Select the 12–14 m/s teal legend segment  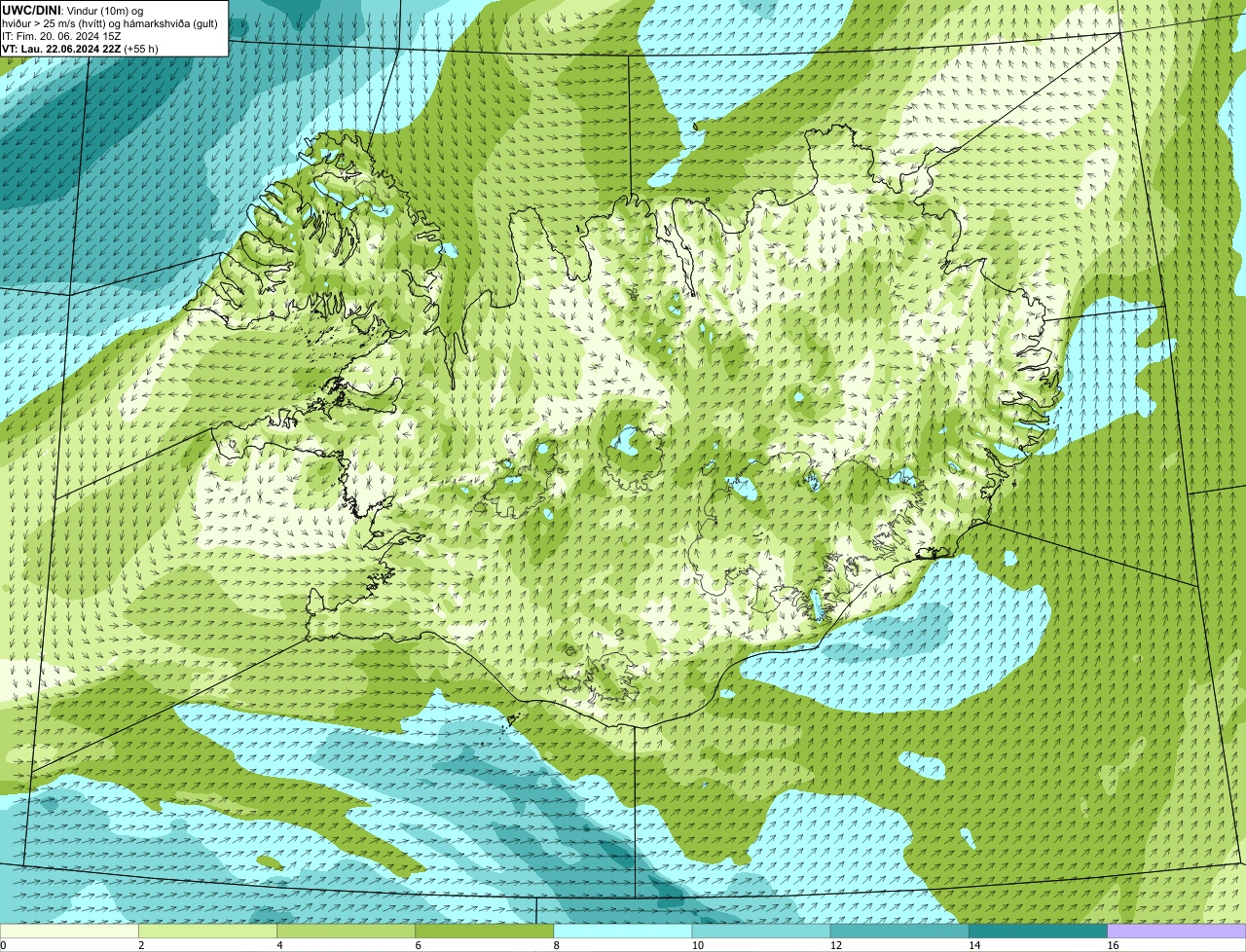pyautogui.click(x=899, y=932)
